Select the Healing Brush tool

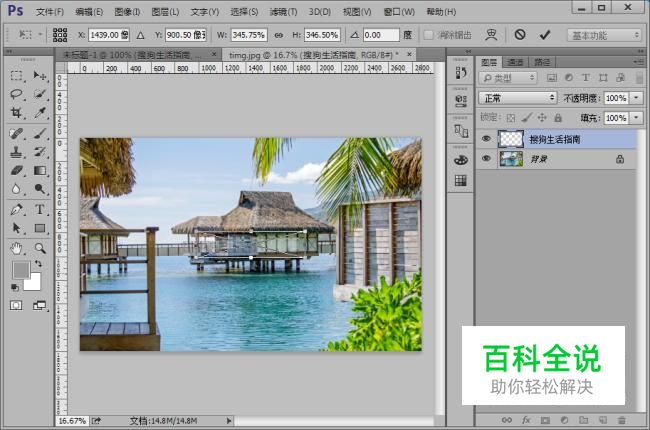pyautogui.click(x=16, y=134)
